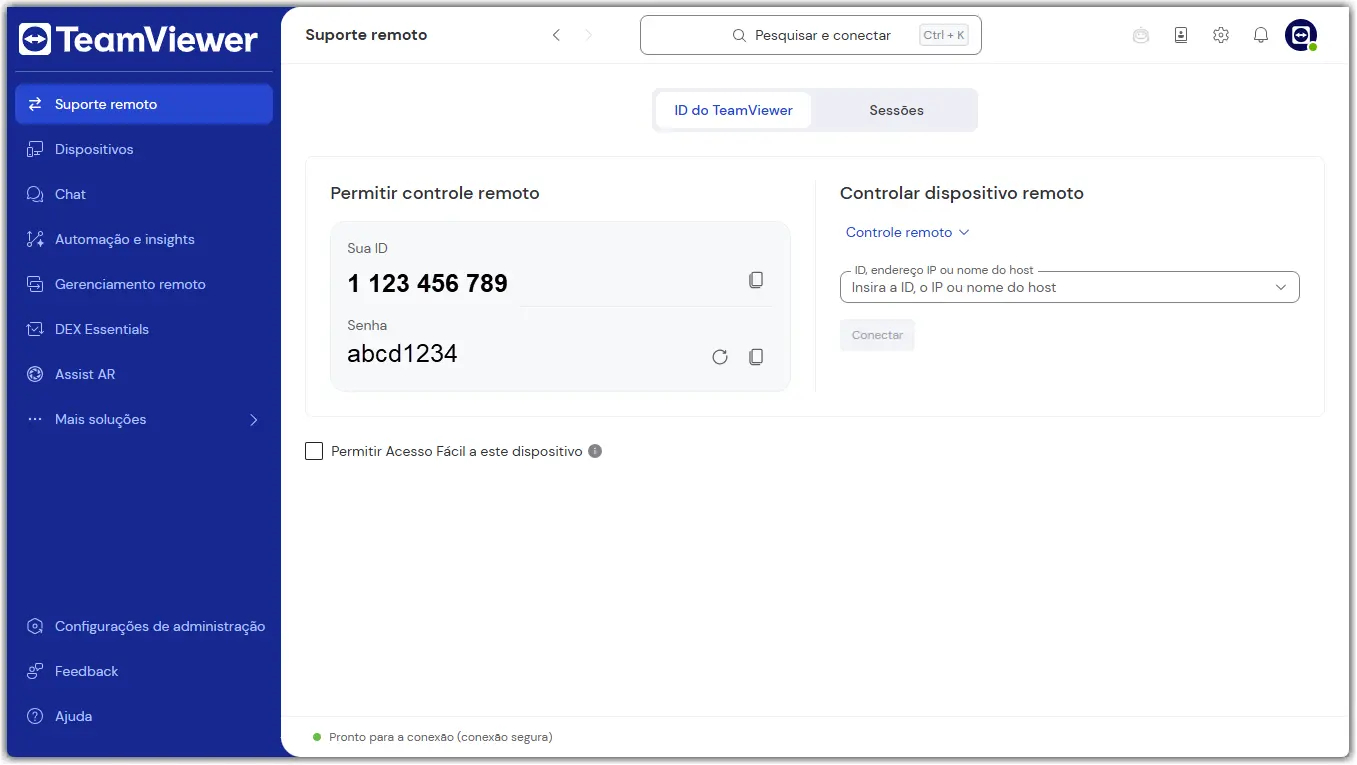Viewport: 1357px width, 765px height.
Task: Click the password text abcd1234
Action: click(402, 353)
